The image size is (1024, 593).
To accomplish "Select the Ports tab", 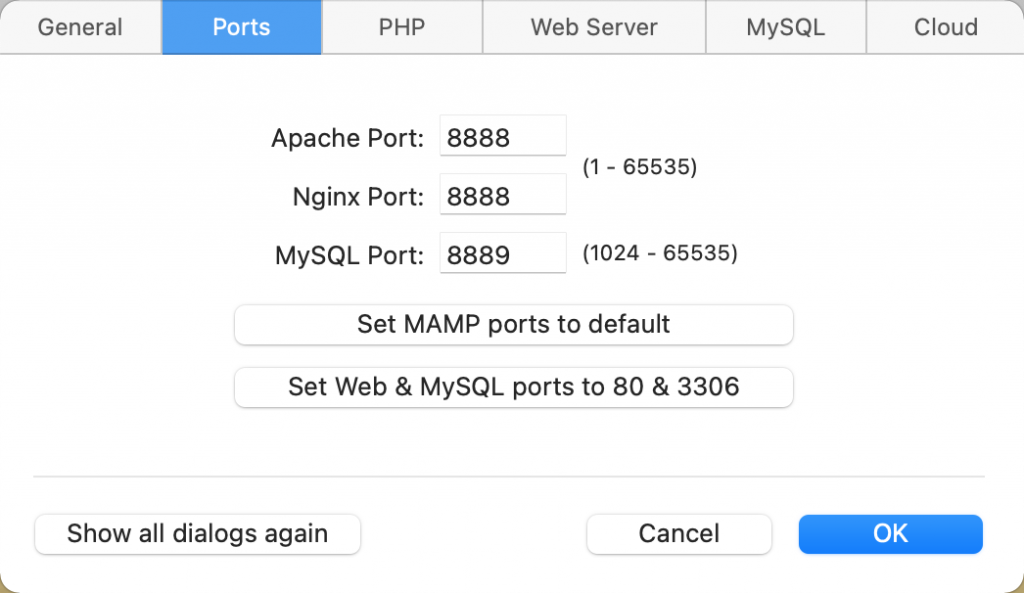I will tap(241, 27).
